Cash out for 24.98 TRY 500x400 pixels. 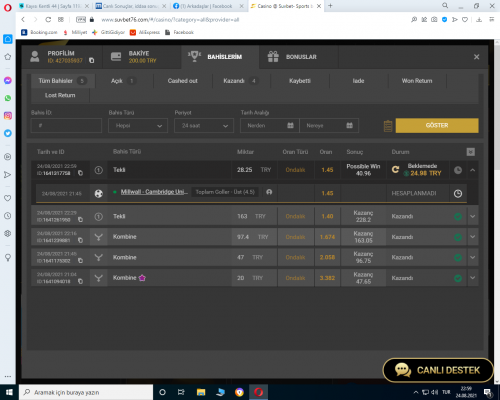tap(423, 173)
